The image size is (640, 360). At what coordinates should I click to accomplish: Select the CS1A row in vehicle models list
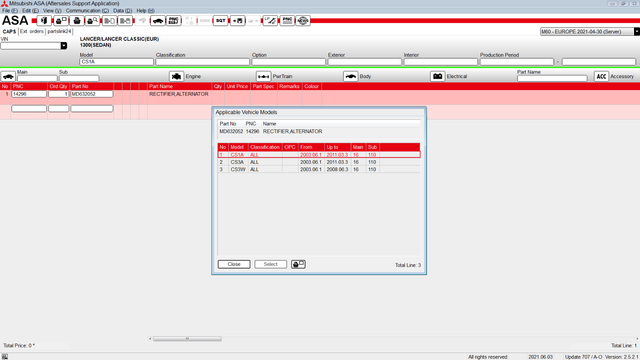tap(319, 155)
